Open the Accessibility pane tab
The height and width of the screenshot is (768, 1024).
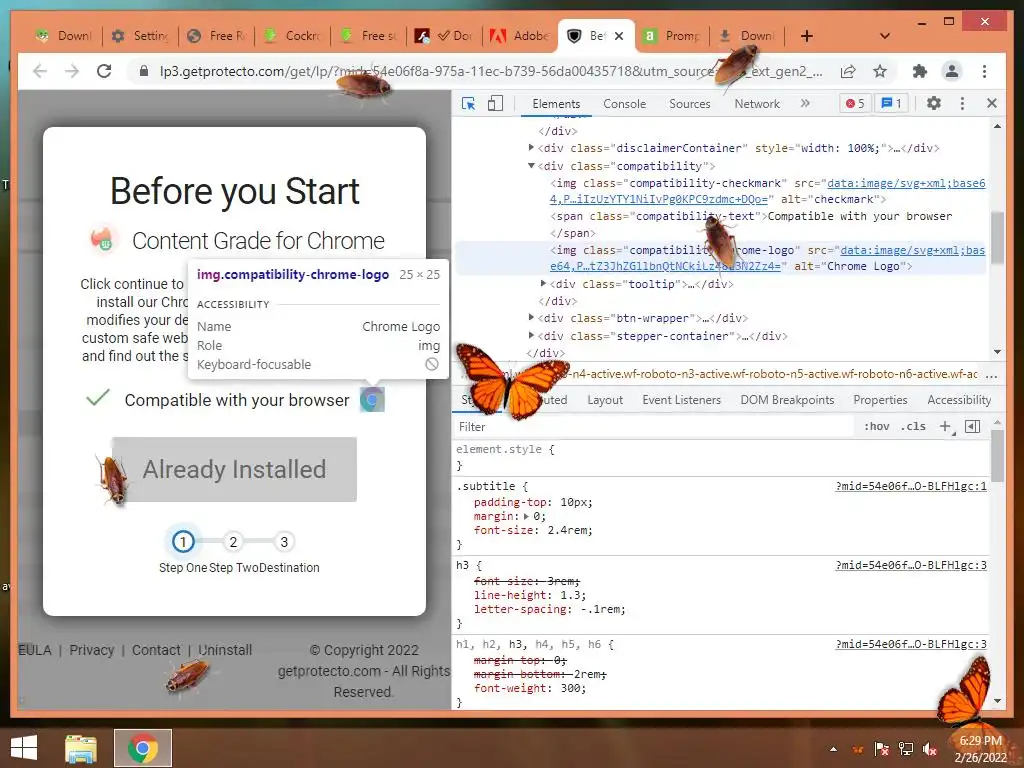(959, 400)
